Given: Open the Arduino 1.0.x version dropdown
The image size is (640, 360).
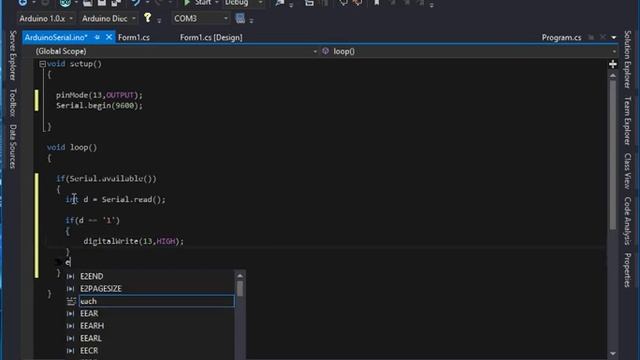Looking at the screenshot, I should [46, 18].
